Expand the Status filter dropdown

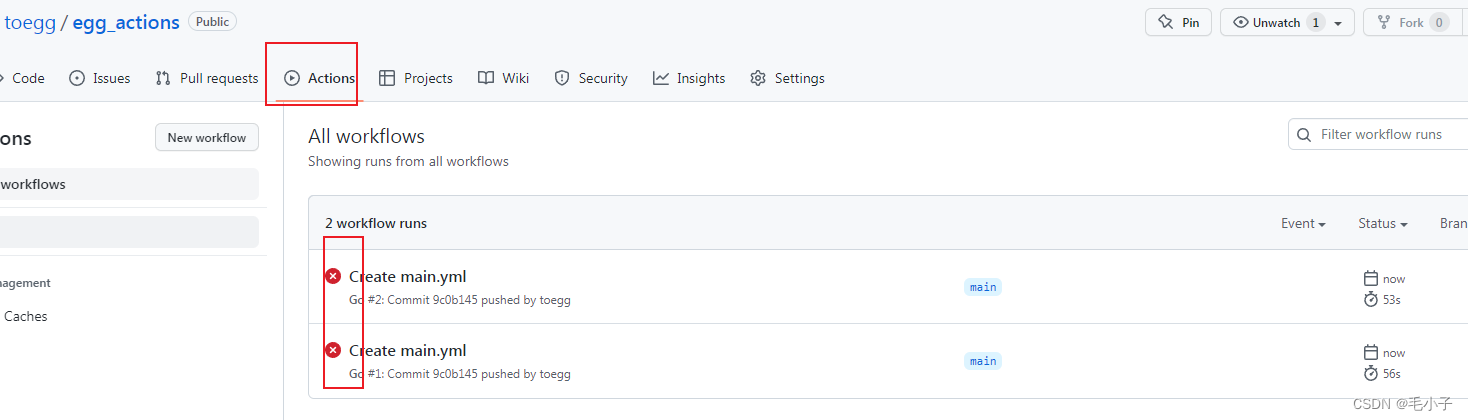click(x=1382, y=223)
